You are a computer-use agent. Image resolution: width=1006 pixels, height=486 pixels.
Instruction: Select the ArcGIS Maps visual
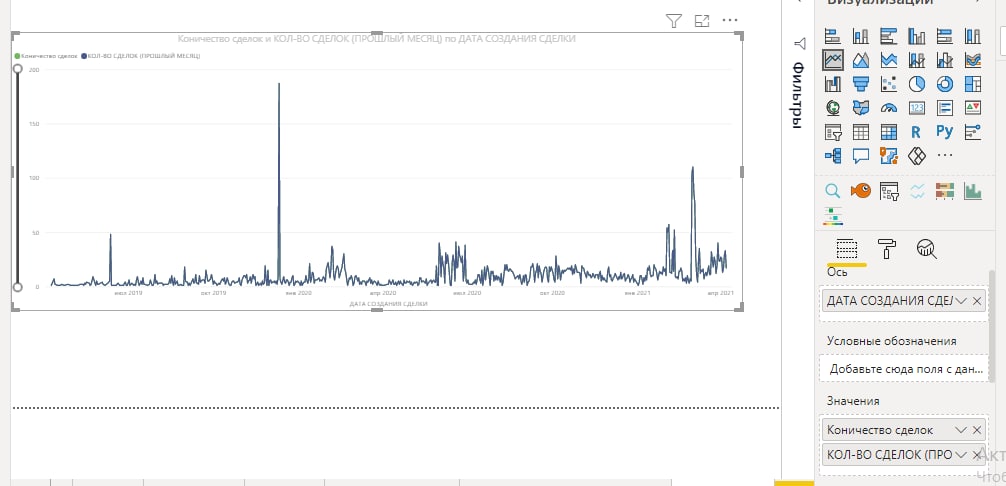click(889, 155)
